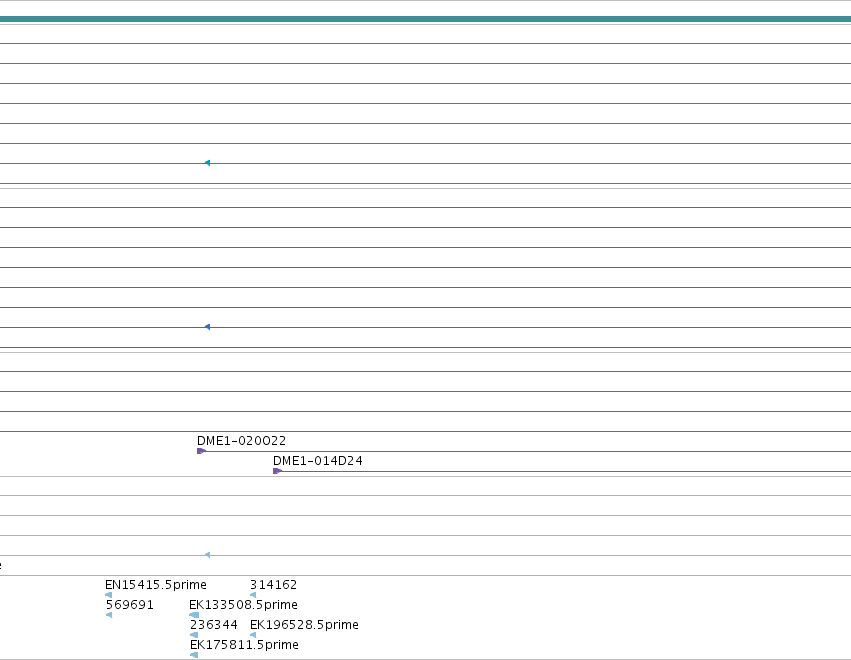
Task: Click the arrow marker under 569691
Action: 109,615
